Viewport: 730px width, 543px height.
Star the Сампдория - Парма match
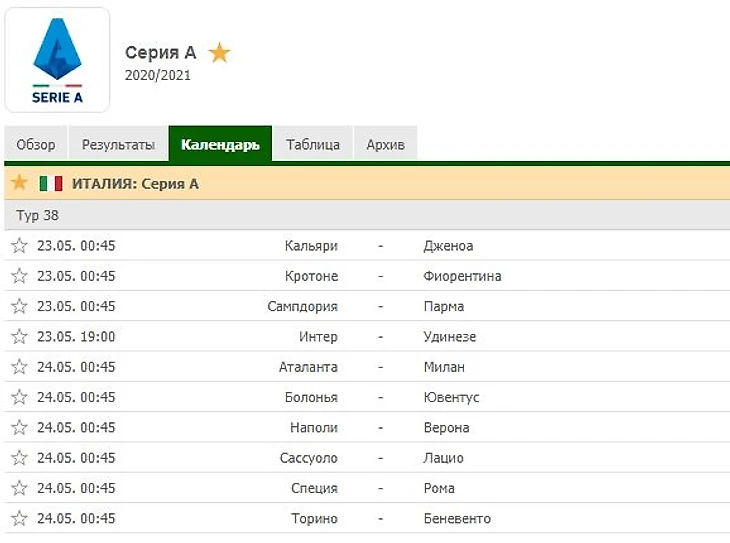point(19,306)
